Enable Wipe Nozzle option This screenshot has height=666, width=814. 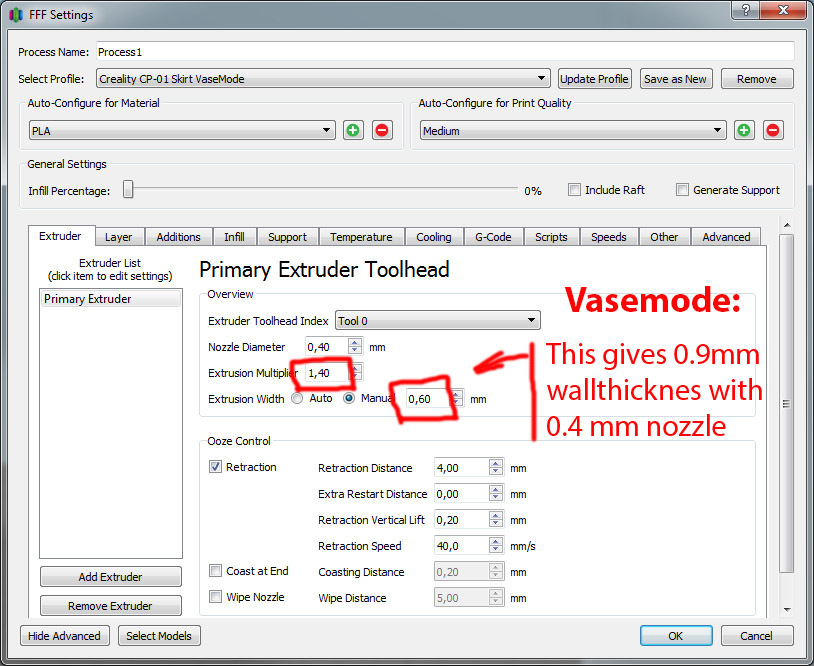tap(215, 597)
